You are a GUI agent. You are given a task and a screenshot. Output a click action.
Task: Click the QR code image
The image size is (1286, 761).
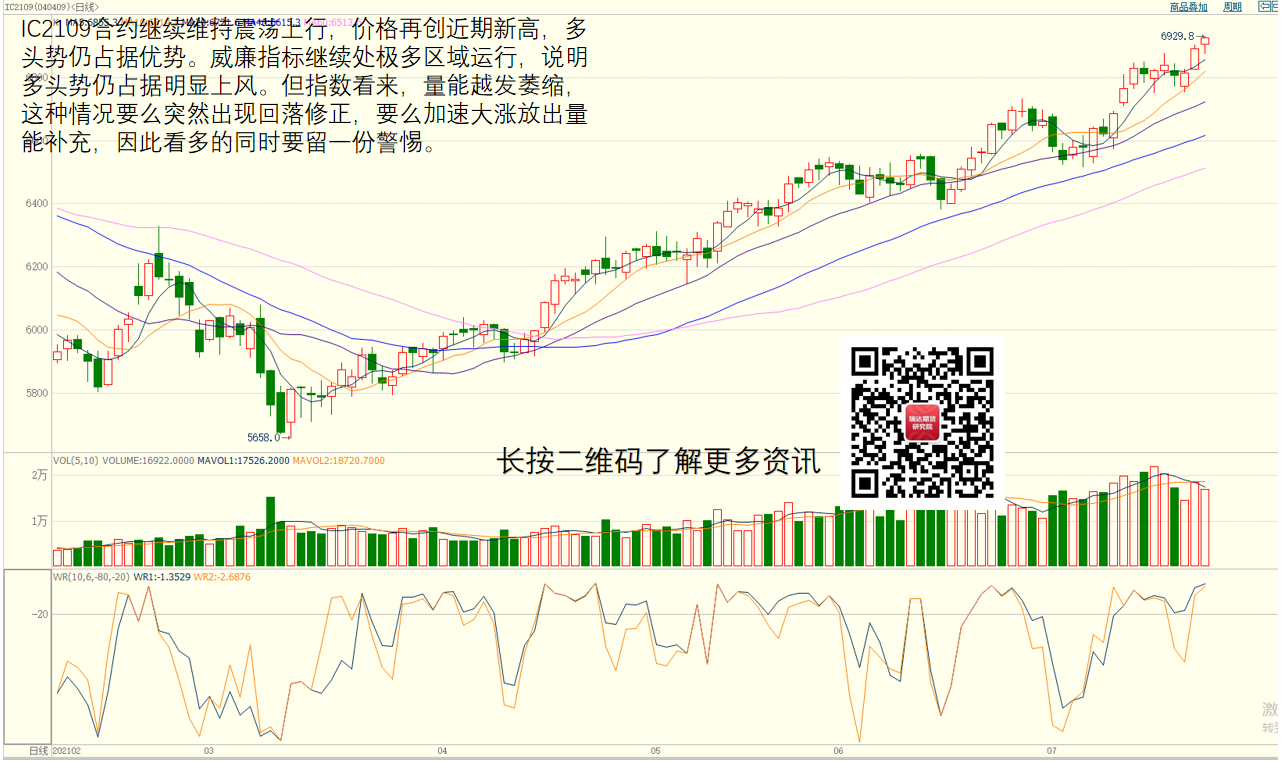point(921,423)
